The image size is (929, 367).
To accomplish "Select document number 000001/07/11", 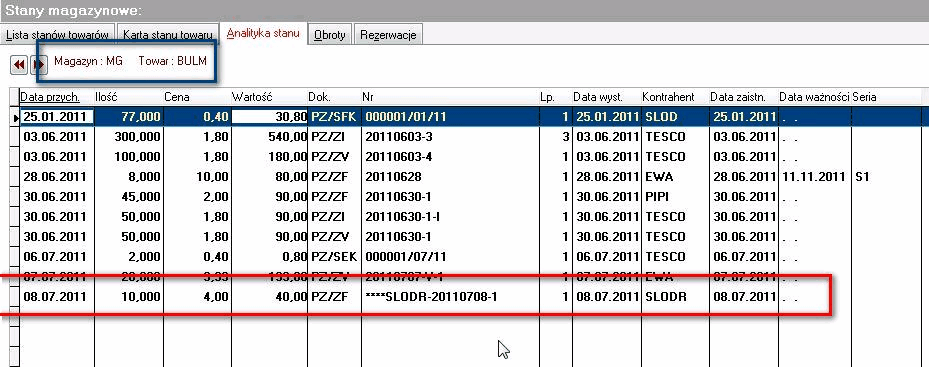I will pyautogui.click(x=406, y=257).
